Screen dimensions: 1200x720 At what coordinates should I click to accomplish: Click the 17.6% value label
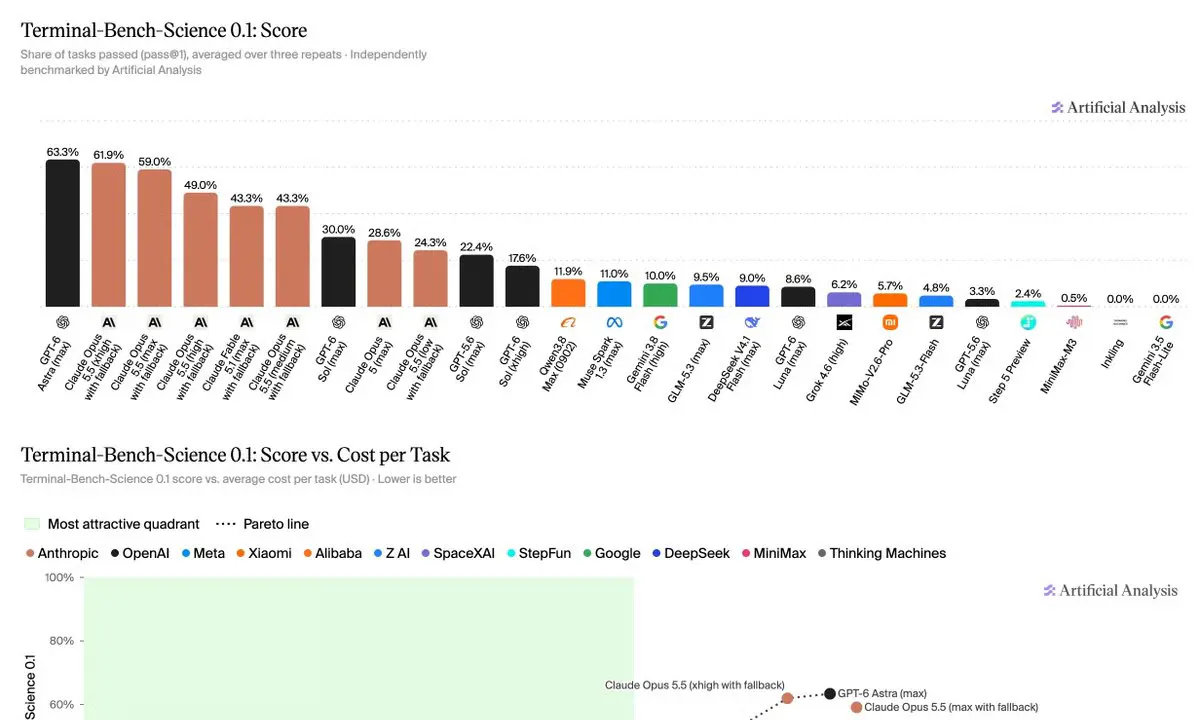(x=522, y=258)
